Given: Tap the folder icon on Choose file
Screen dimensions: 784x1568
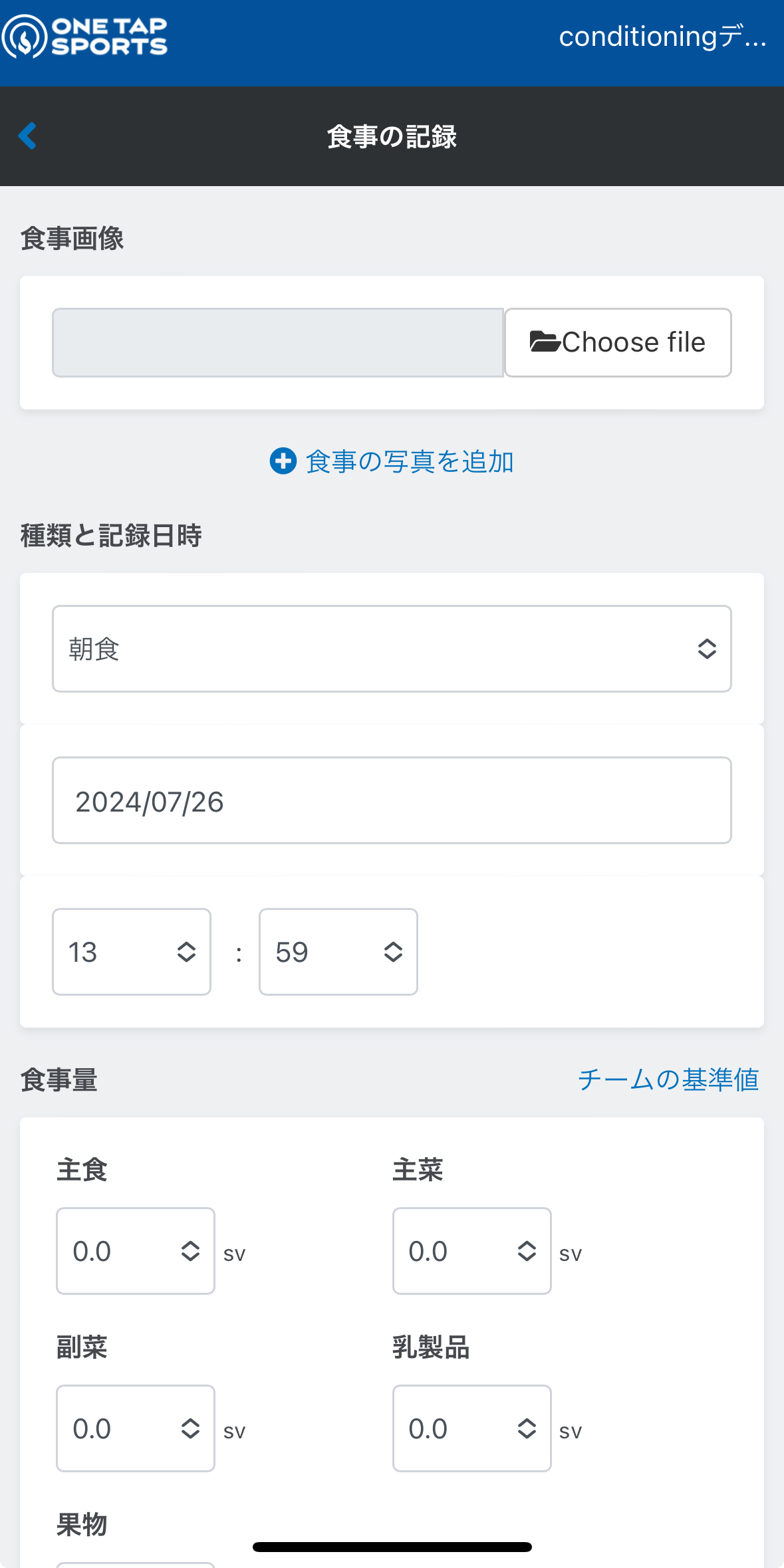Looking at the screenshot, I should coord(545,342).
